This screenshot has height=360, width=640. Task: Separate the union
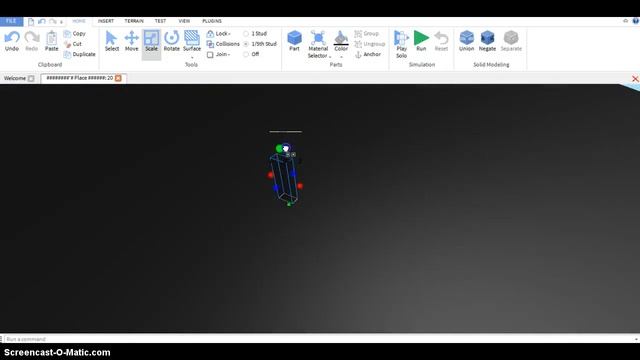point(511,41)
